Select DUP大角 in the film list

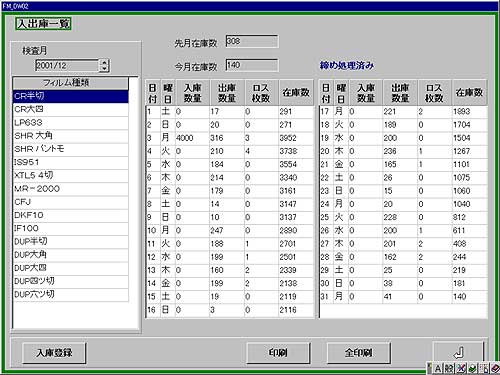point(70,255)
